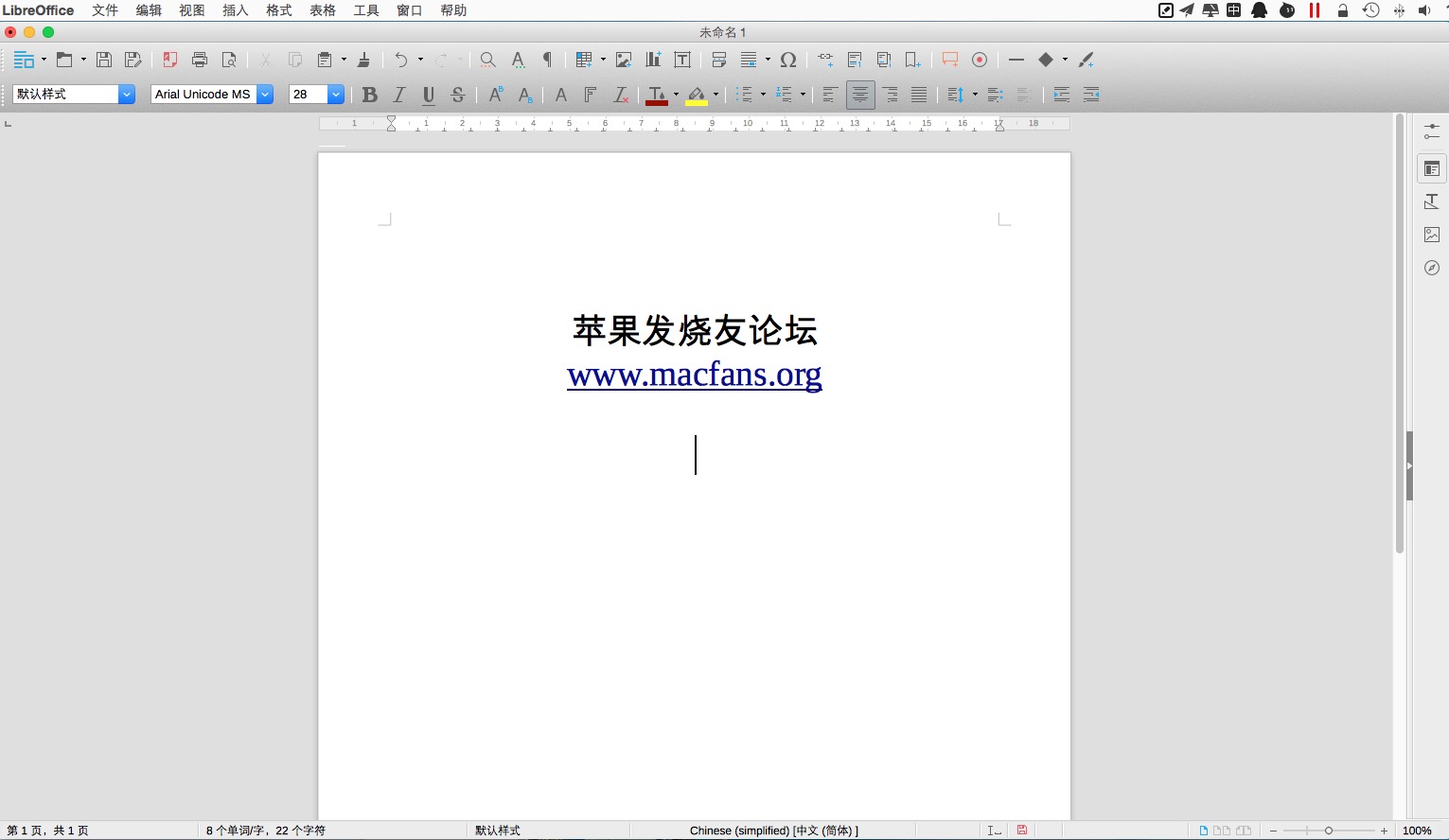Click the Save document icon
This screenshot has width=1449, height=840.
coord(104,60)
